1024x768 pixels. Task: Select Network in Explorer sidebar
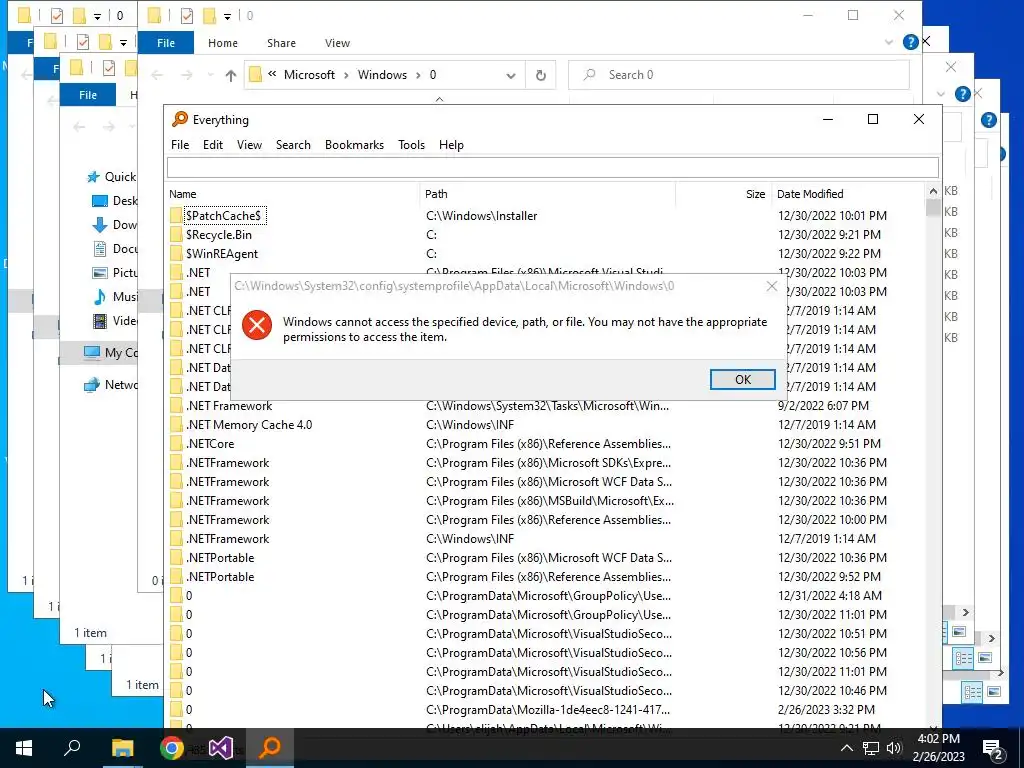click(x=111, y=385)
